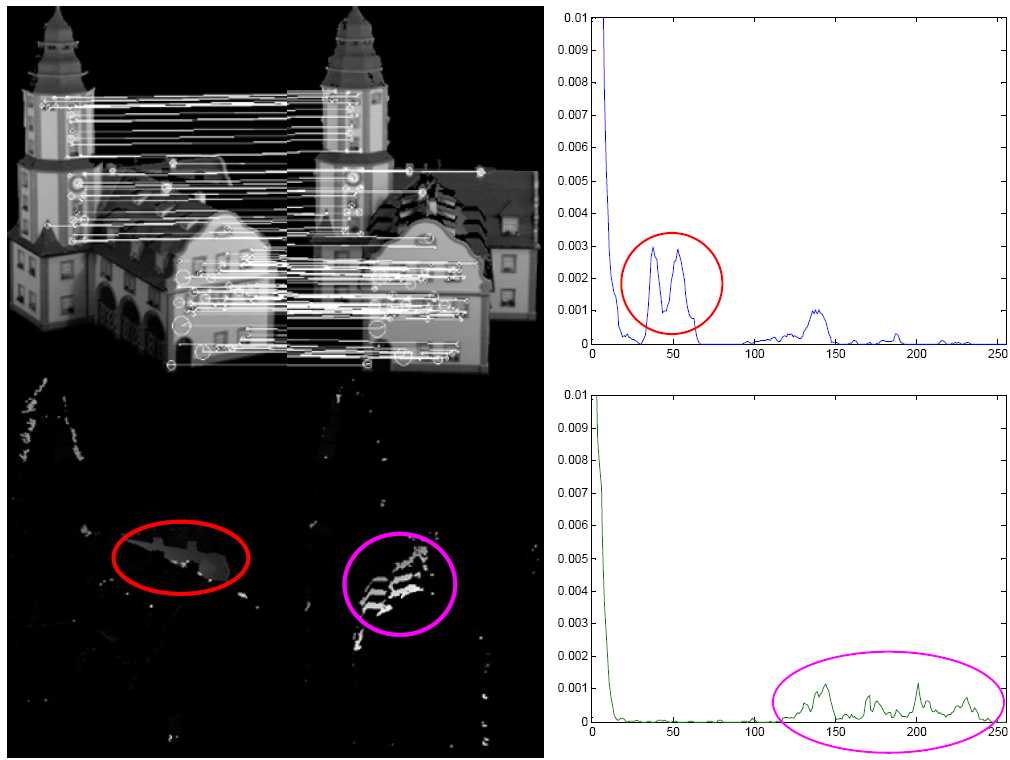
Task: Click the 0.009 y-axis label of blue plot
Action: tap(573, 50)
